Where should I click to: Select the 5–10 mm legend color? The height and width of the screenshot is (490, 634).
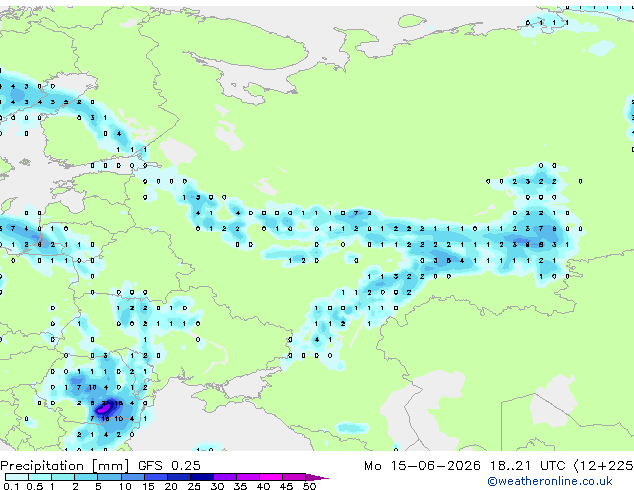109,477
